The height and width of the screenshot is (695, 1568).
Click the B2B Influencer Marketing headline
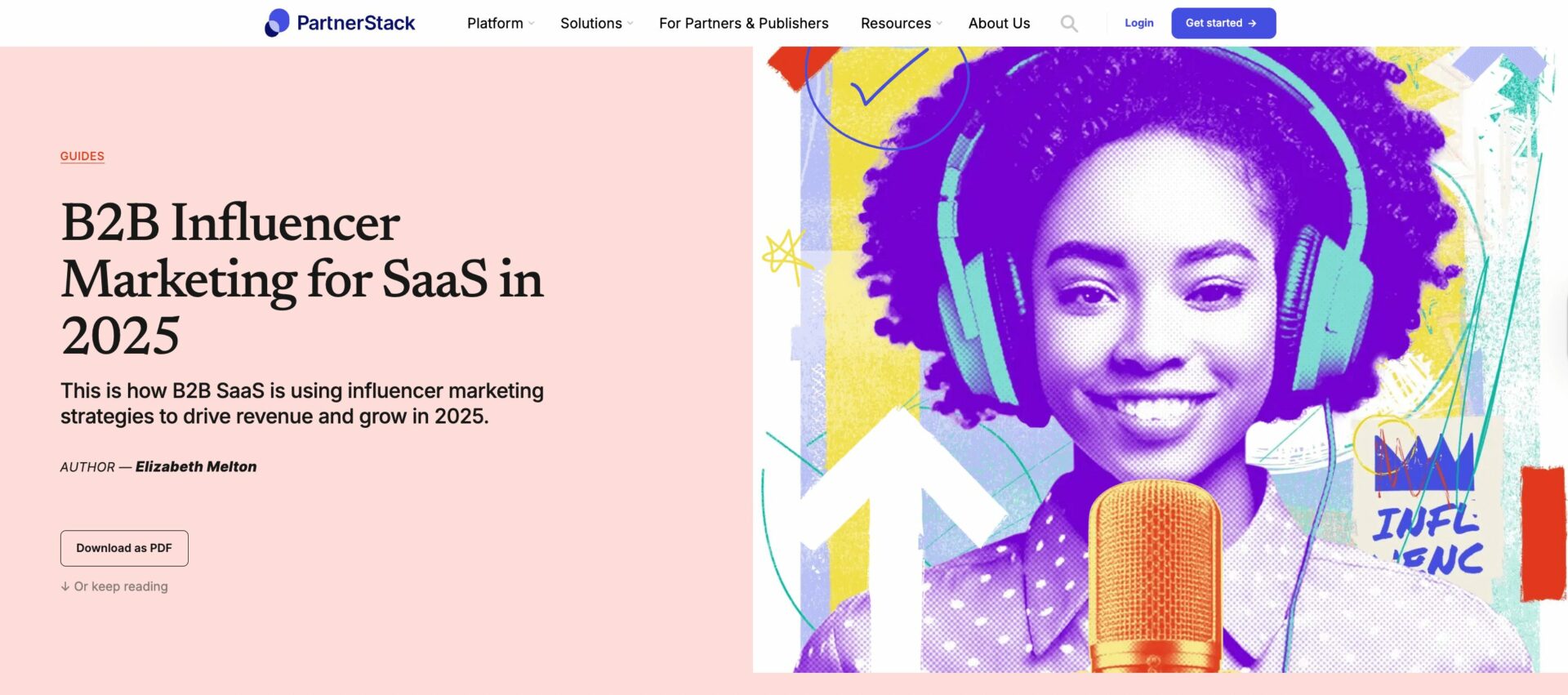[302, 278]
